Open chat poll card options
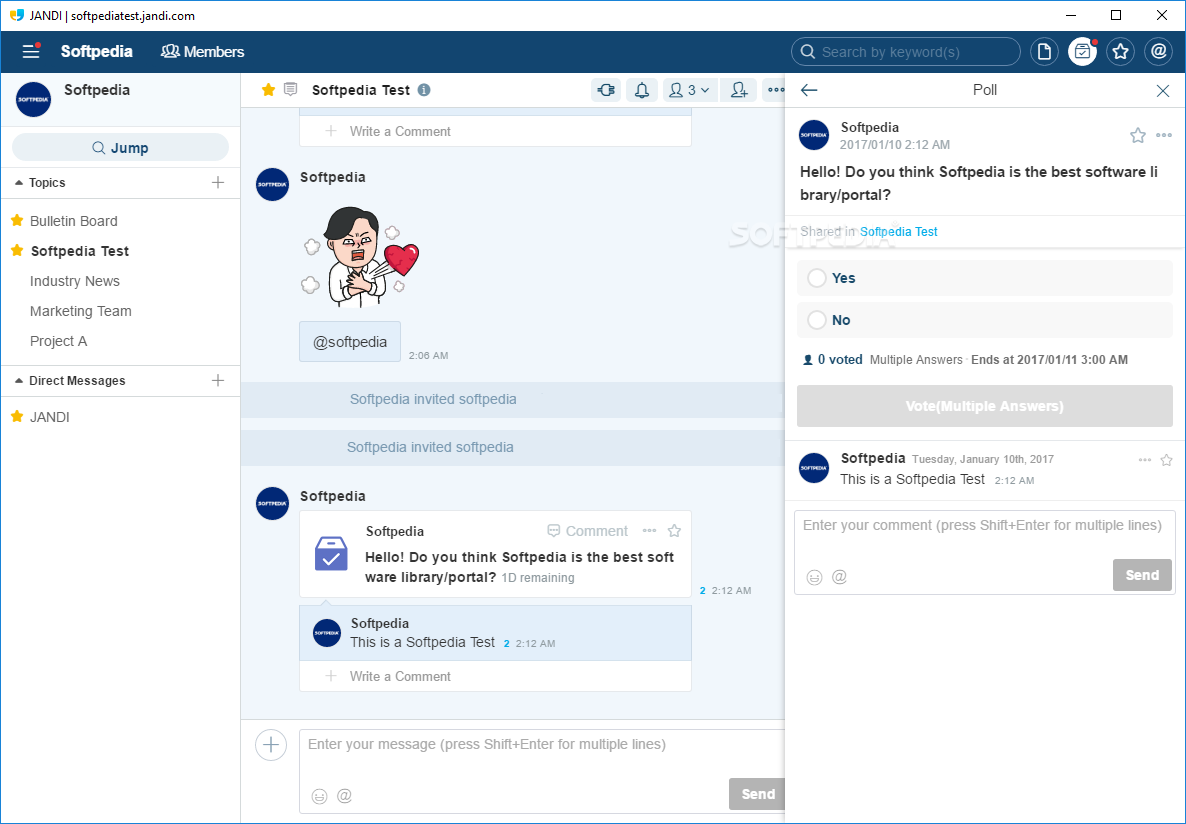This screenshot has width=1186, height=824. [x=649, y=530]
